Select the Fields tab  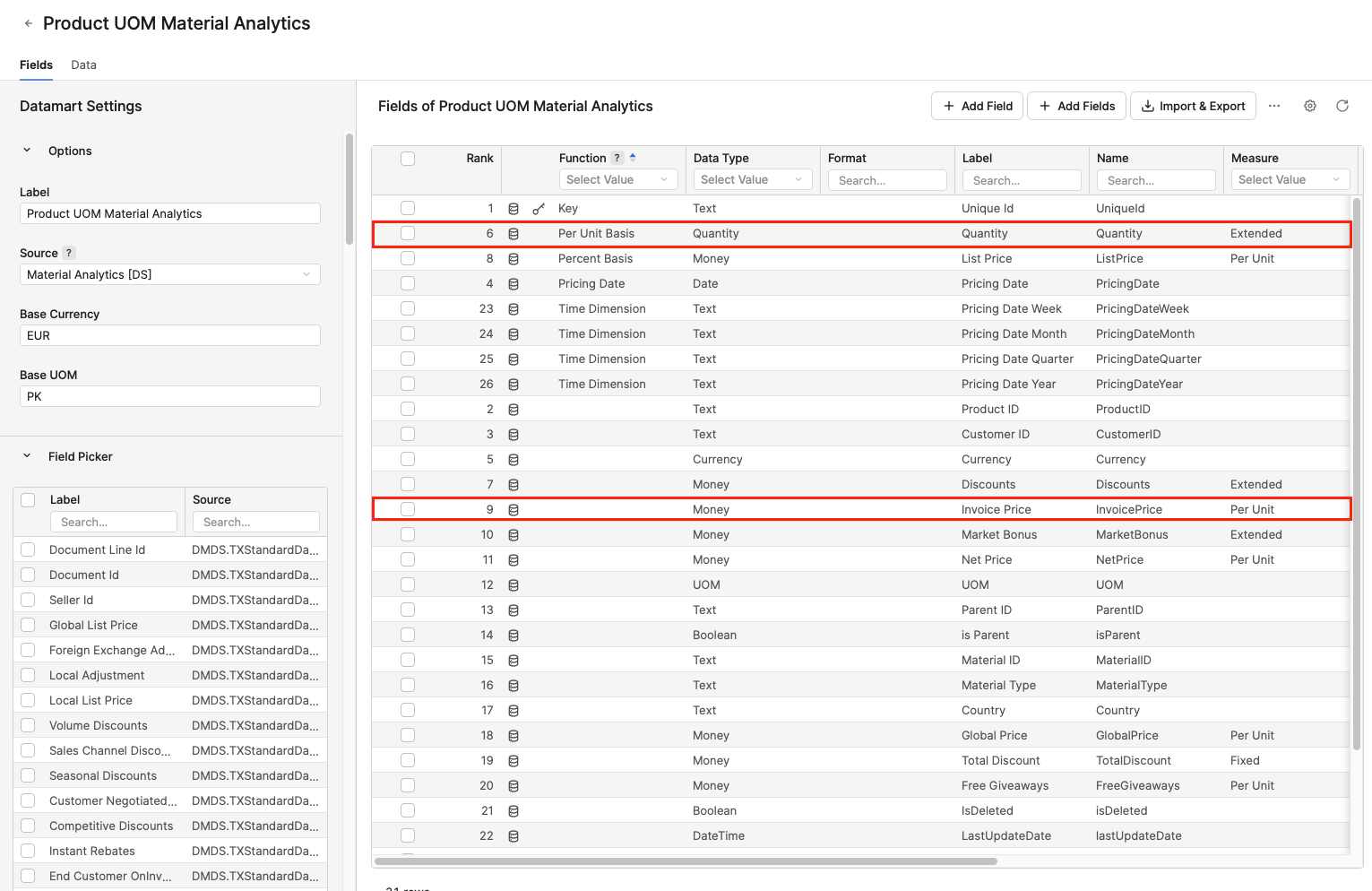click(x=36, y=65)
